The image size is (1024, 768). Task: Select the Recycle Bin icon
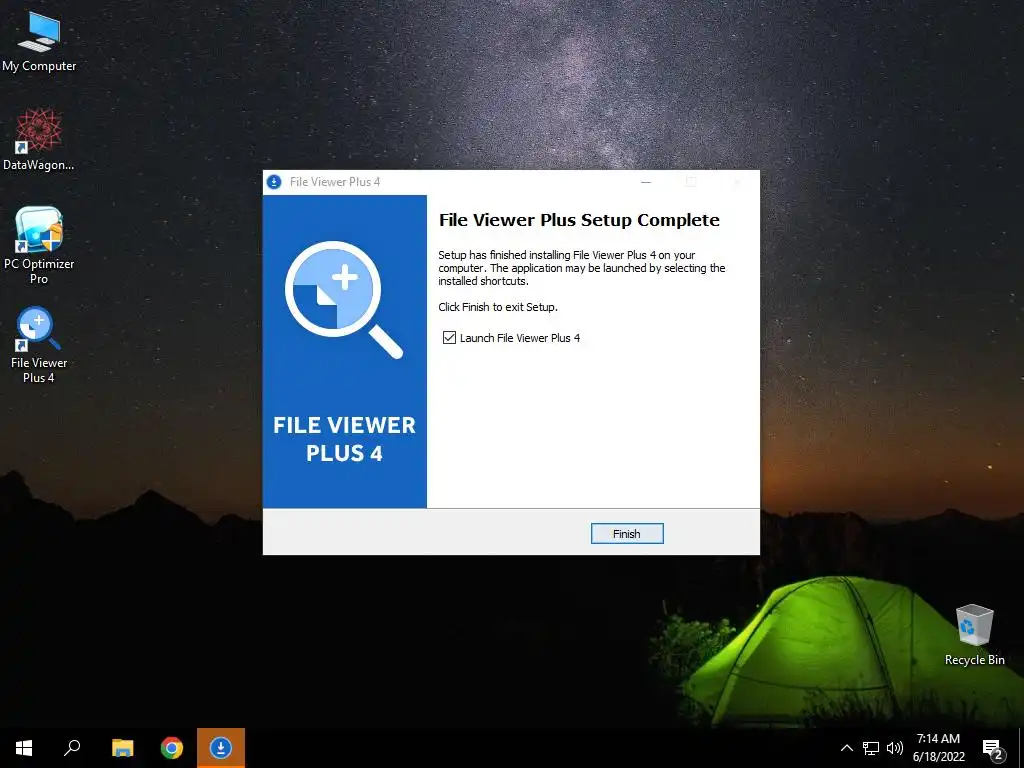click(x=974, y=634)
